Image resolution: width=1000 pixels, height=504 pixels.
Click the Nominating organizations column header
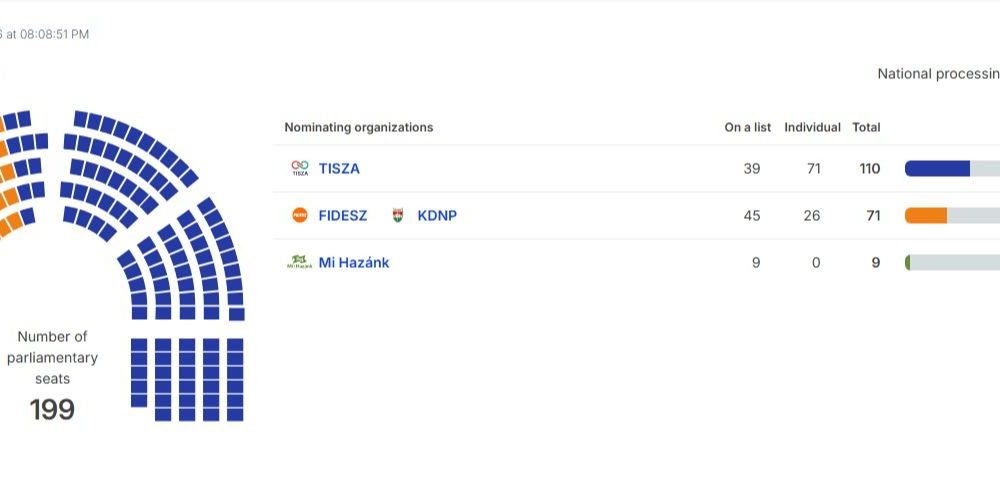pos(359,128)
